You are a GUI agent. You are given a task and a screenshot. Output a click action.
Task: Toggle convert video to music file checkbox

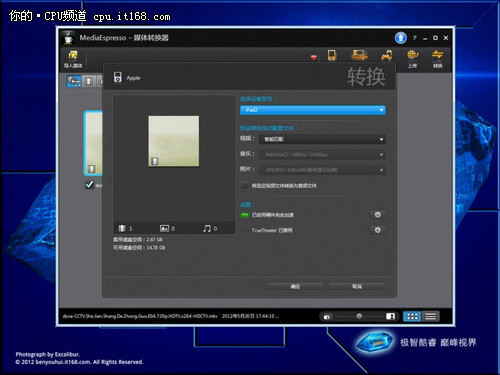pos(244,185)
